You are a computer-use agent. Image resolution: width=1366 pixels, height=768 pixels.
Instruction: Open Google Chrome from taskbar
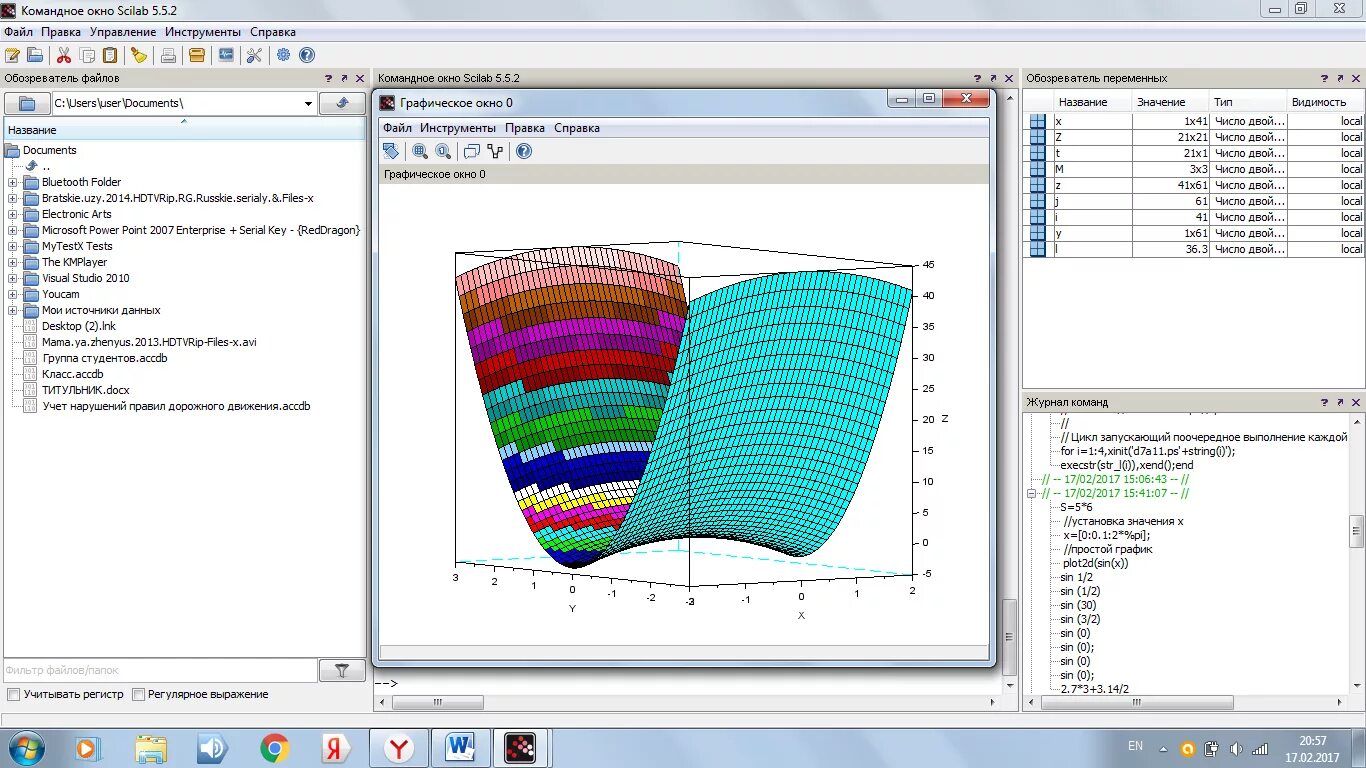pyautogui.click(x=275, y=747)
